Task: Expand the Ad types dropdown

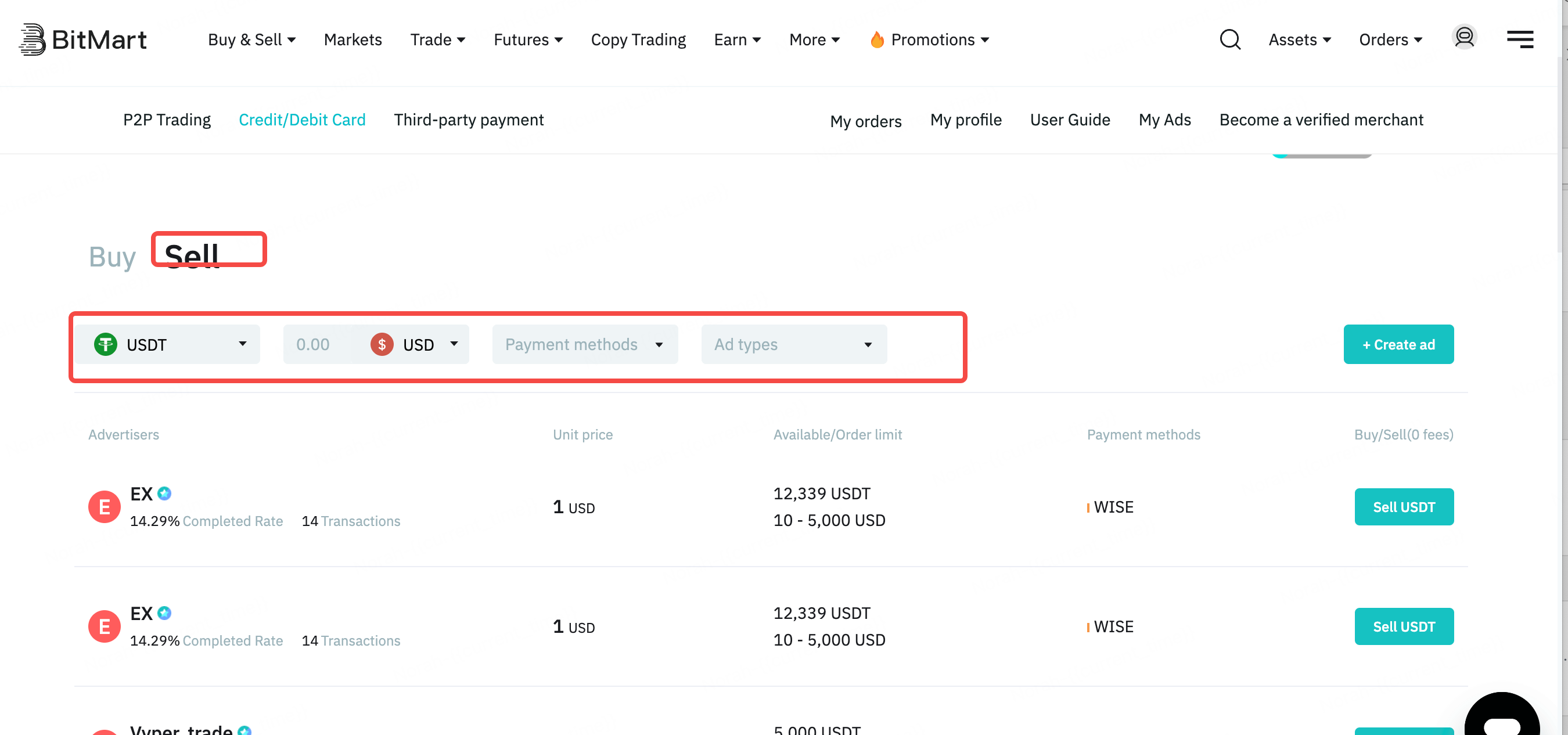Action: tap(794, 344)
